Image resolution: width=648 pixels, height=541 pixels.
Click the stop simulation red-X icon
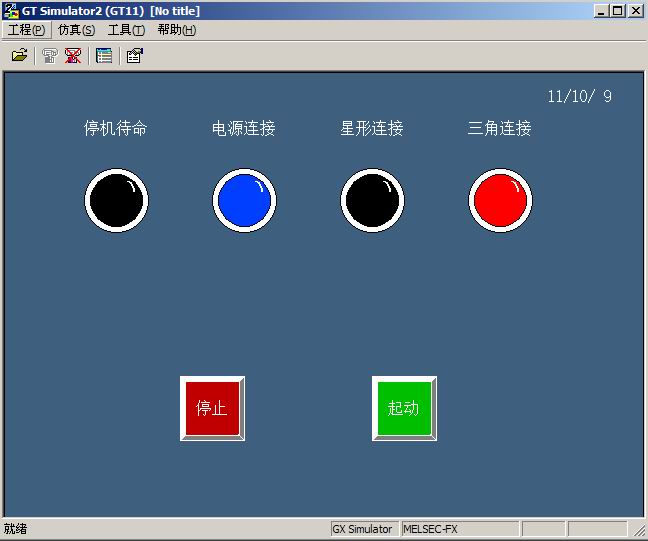[x=73, y=56]
